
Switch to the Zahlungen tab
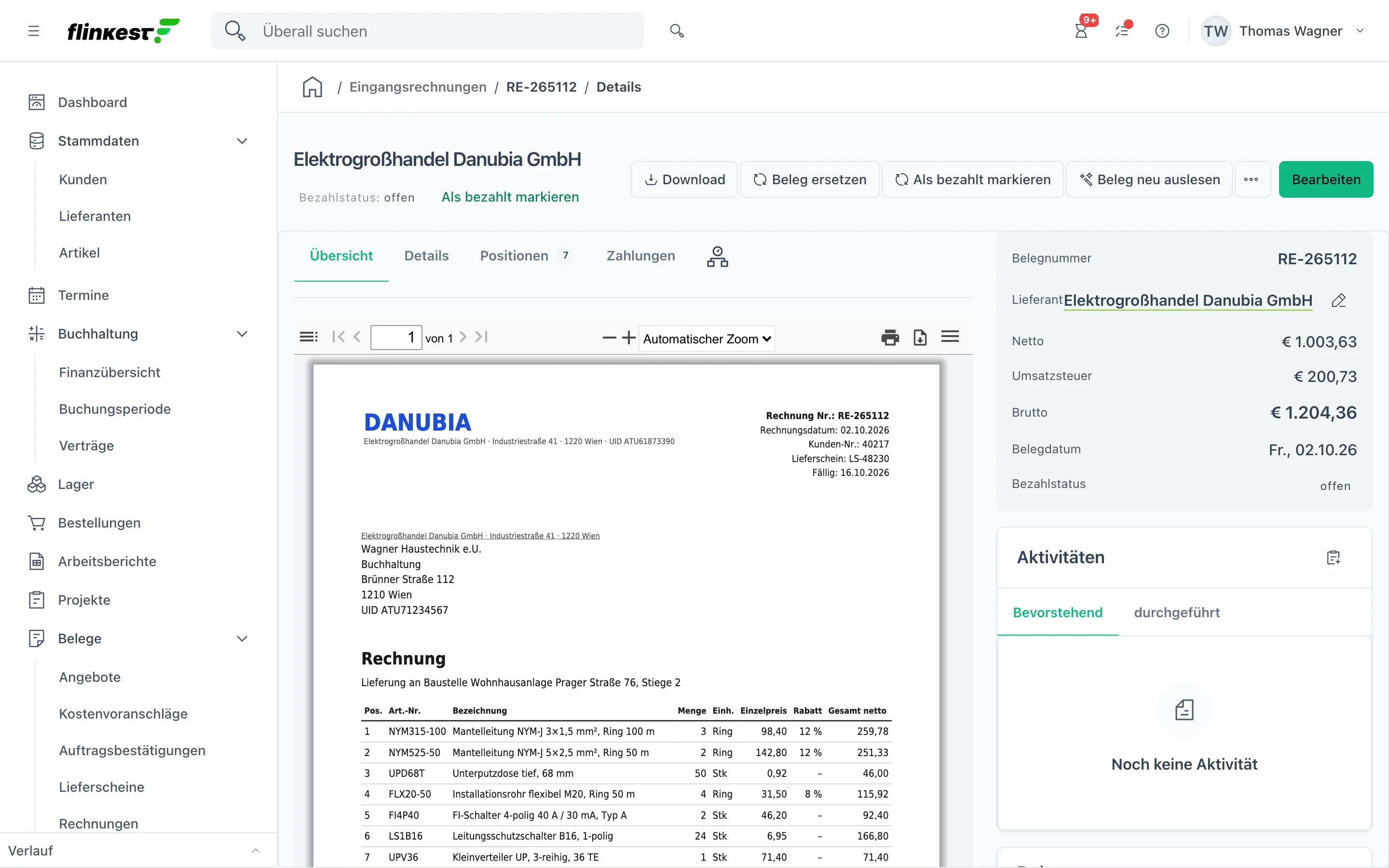pyautogui.click(x=640, y=256)
